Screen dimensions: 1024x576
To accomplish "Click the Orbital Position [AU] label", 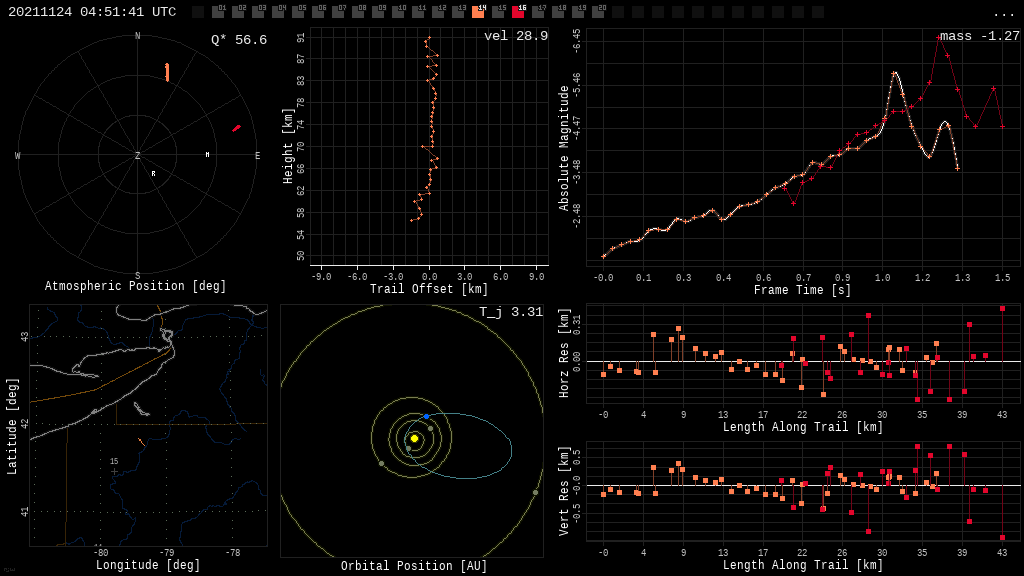I will [414, 566].
